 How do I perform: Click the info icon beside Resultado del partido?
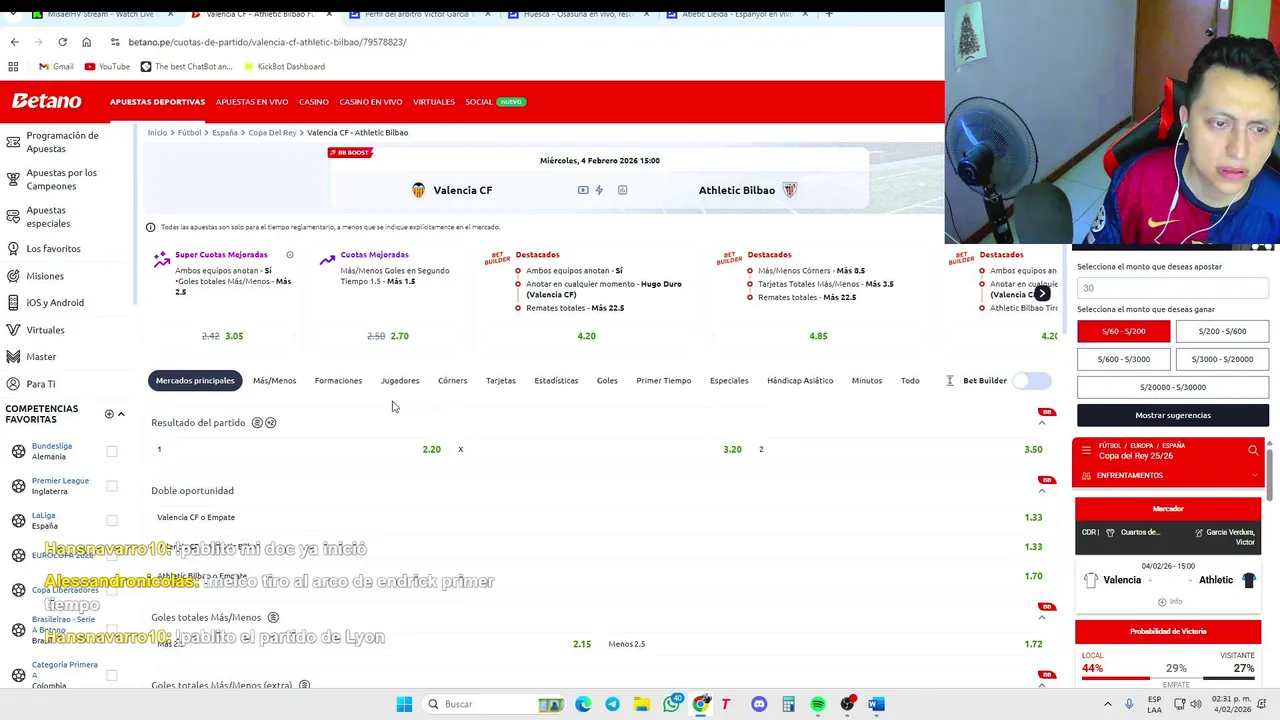(257, 423)
